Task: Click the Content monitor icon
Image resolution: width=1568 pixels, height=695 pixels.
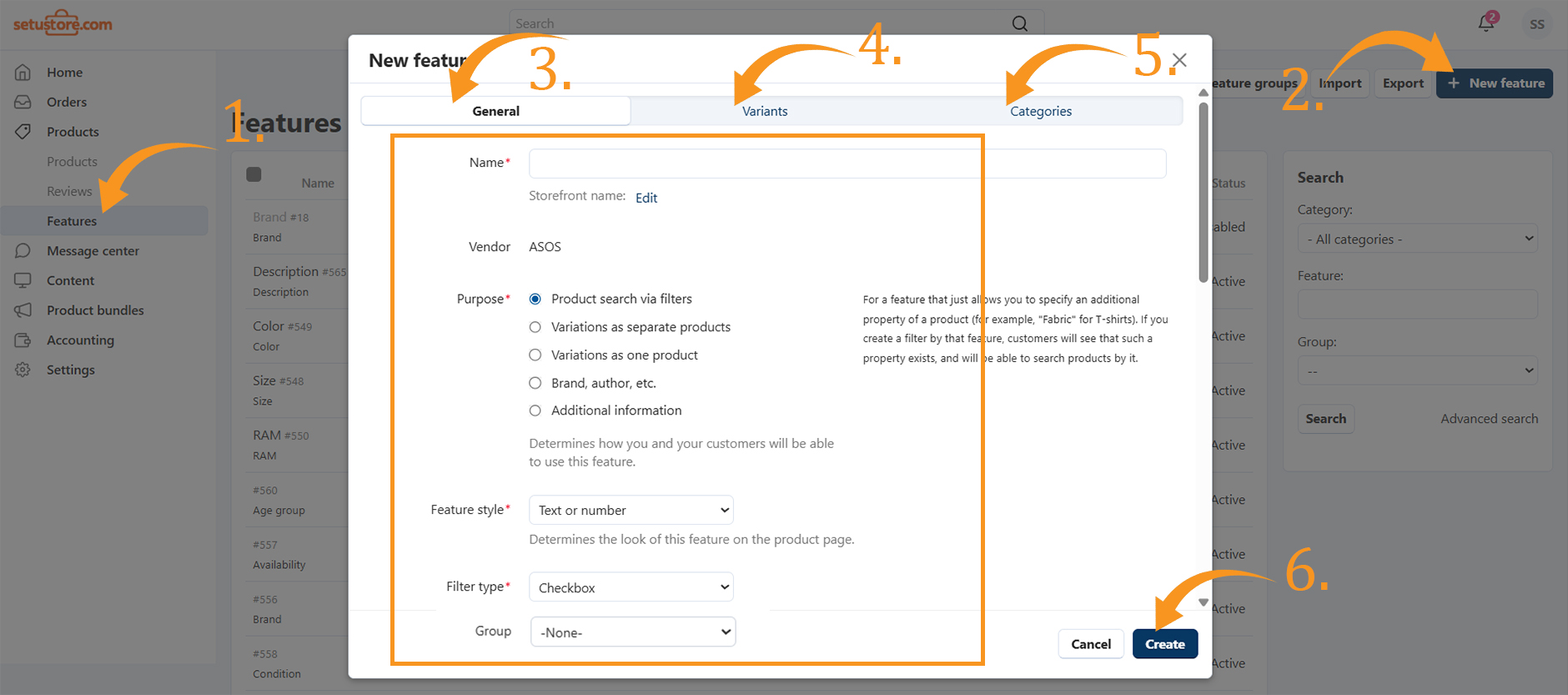Action: point(23,280)
